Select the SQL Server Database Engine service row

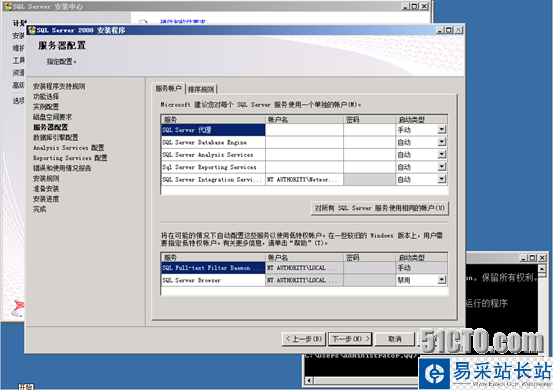click(213, 142)
